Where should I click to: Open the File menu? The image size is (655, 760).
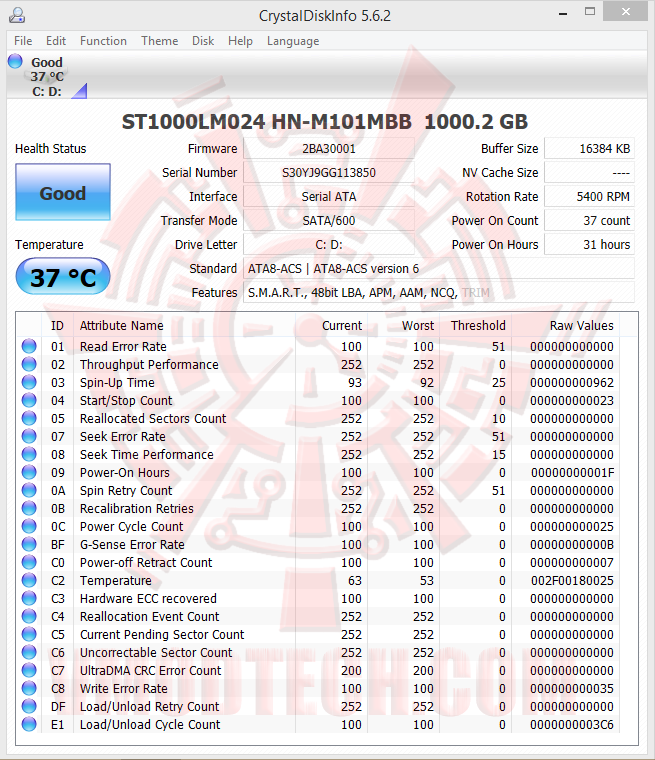click(x=23, y=41)
